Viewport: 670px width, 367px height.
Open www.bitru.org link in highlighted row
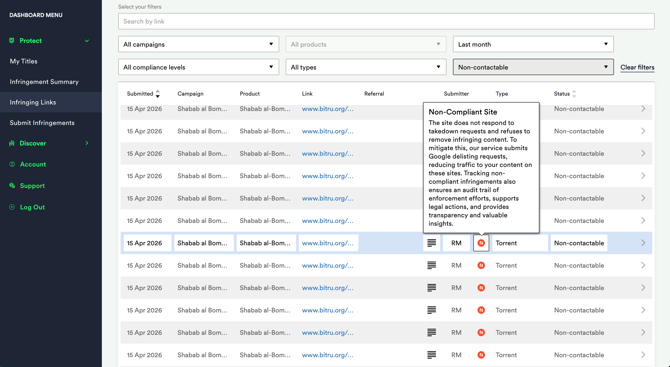(x=327, y=243)
